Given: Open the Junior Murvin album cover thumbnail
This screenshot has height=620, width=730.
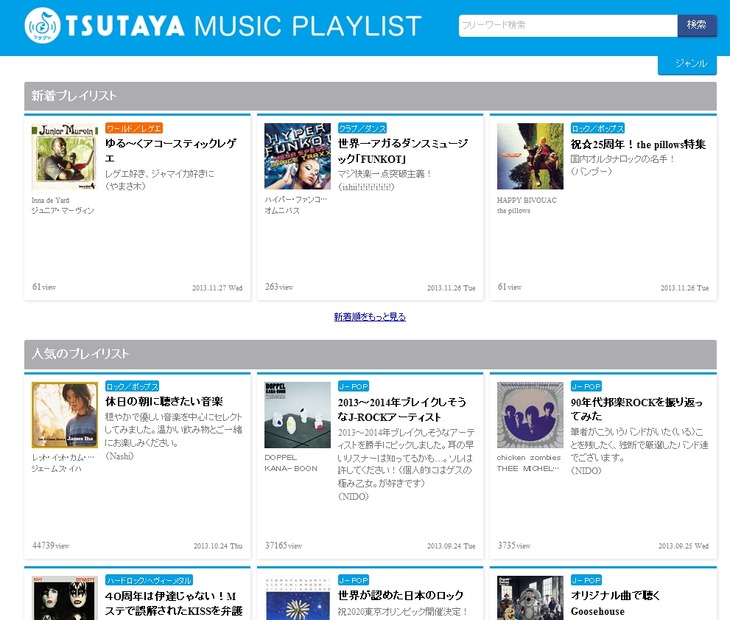Looking at the screenshot, I should coord(65,156).
